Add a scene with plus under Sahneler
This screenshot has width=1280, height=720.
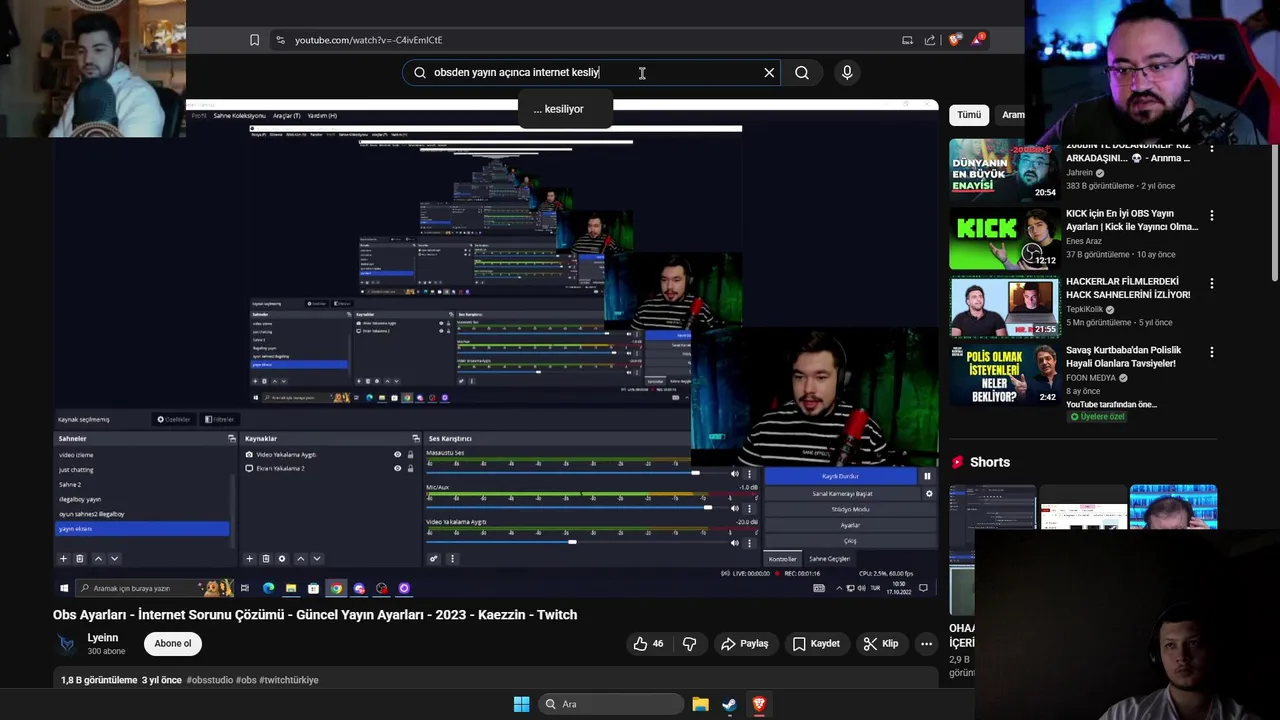click(63, 559)
